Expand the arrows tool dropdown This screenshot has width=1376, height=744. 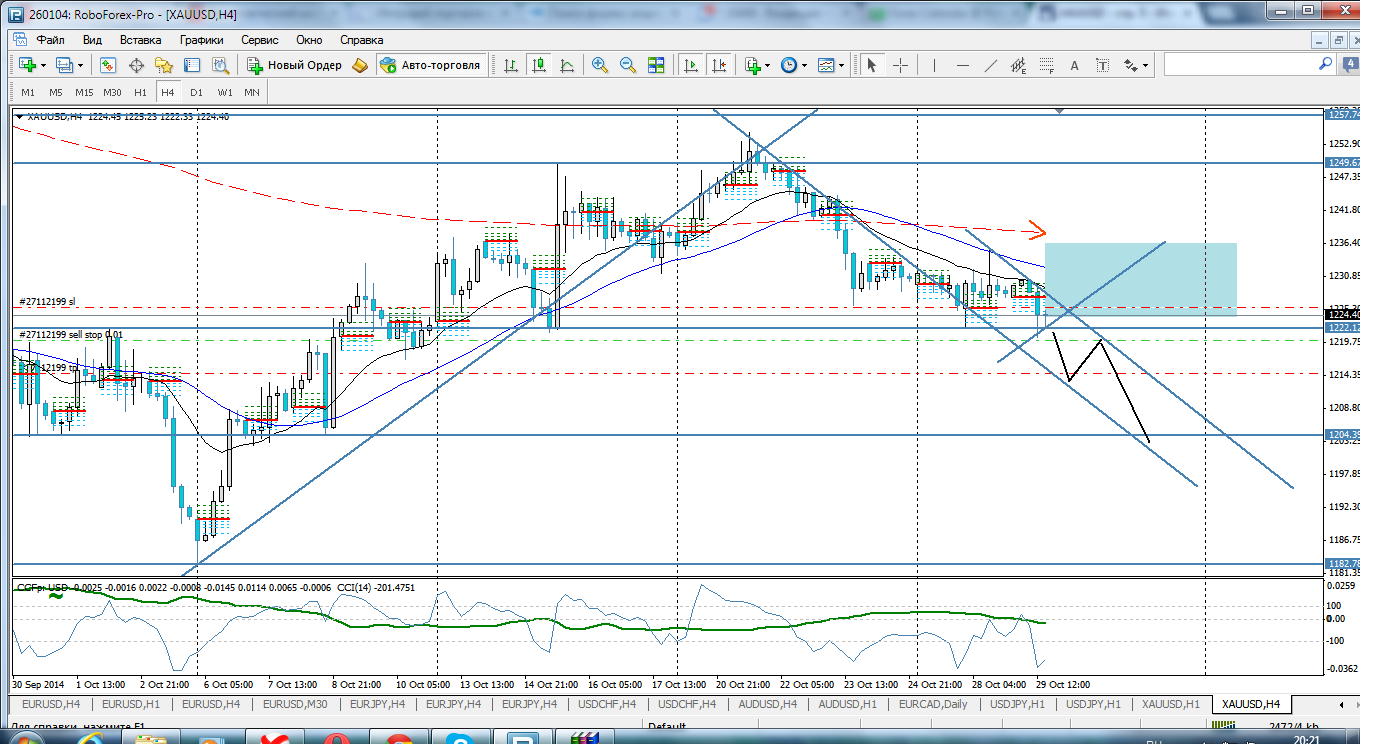(x=1146, y=65)
